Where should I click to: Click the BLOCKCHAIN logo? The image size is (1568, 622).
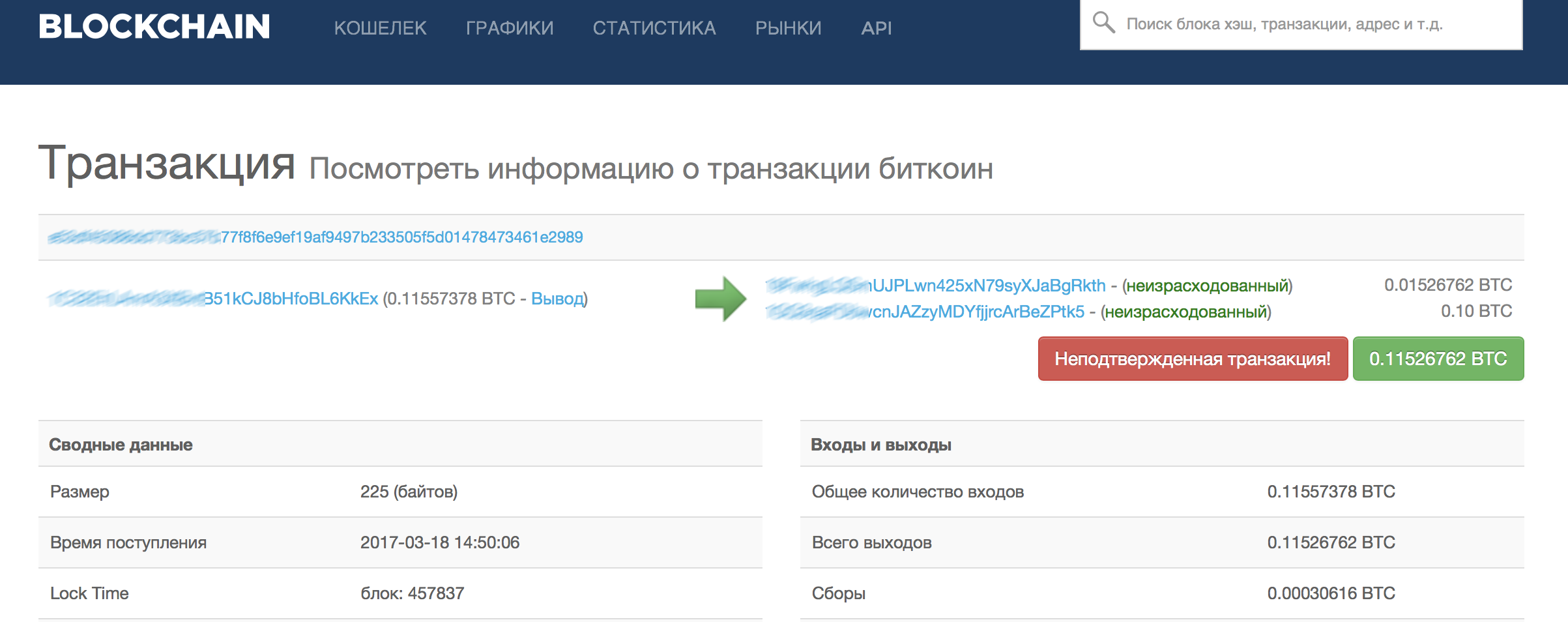point(154,27)
